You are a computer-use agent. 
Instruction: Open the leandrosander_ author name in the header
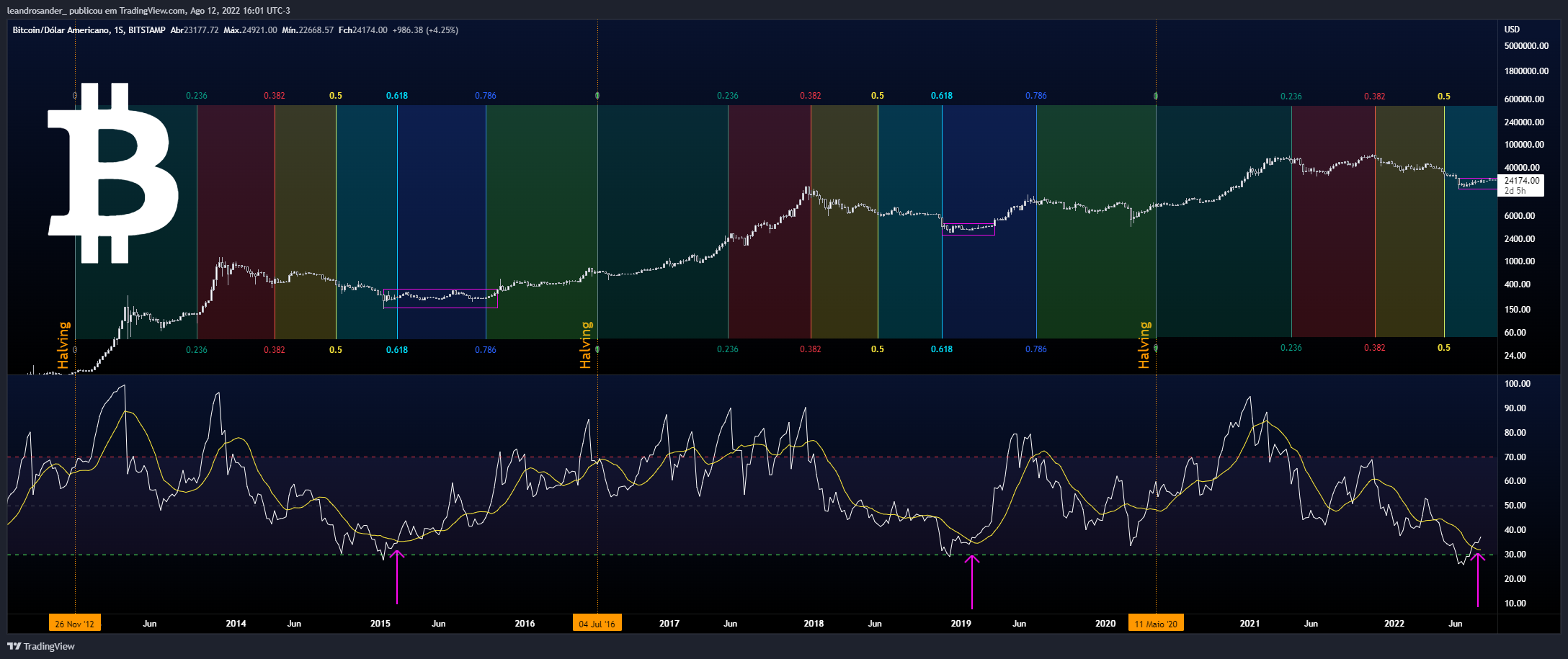(x=36, y=11)
